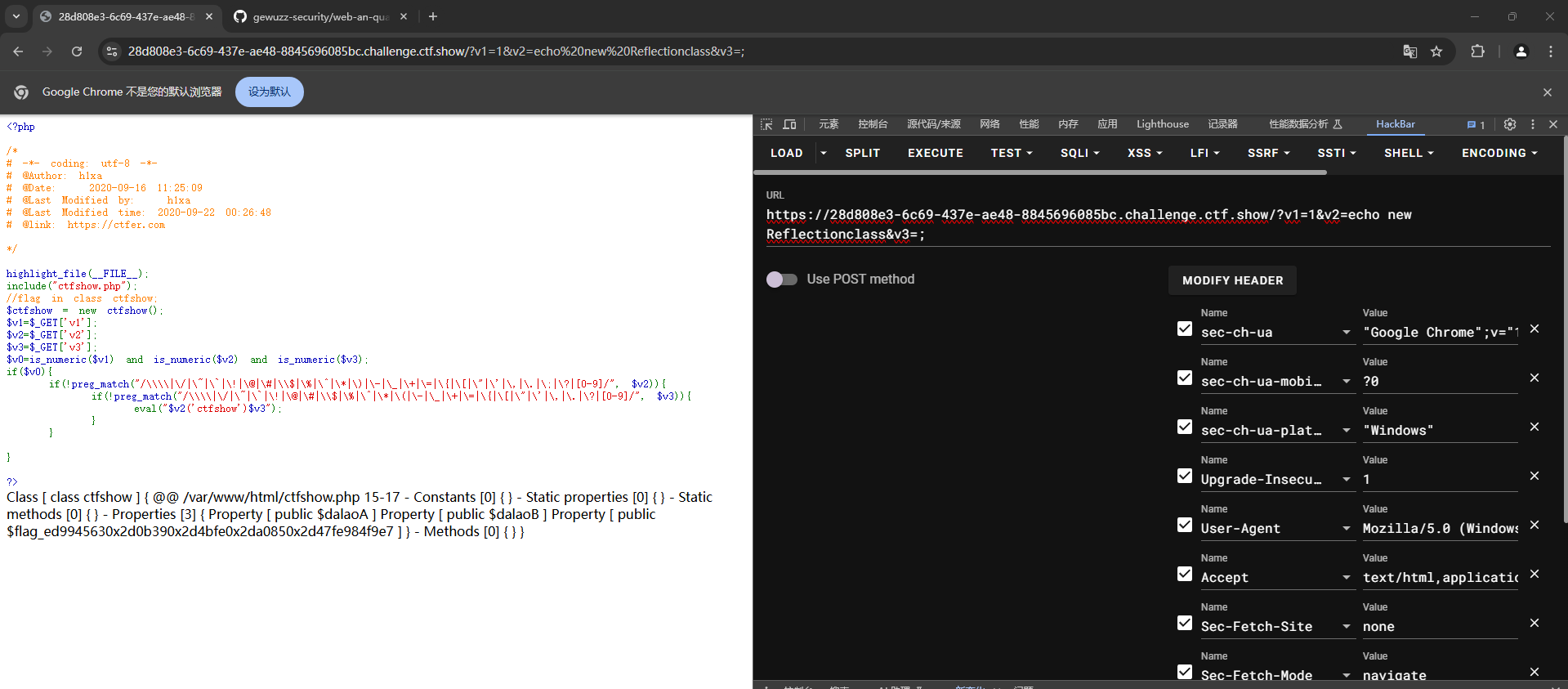Viewport: 1568px width, 689px height.
Task: Remove the Accept header row
Action: (1534, 574)
